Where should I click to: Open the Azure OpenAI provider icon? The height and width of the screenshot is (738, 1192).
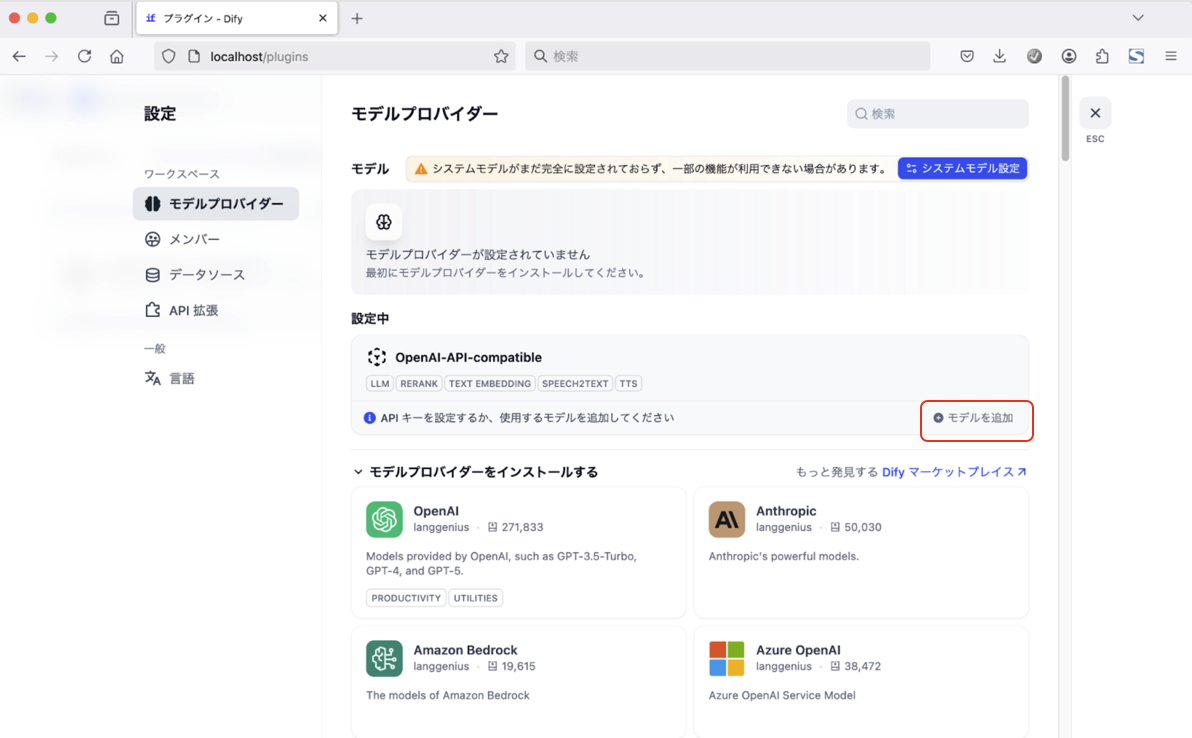click(727, 658)
